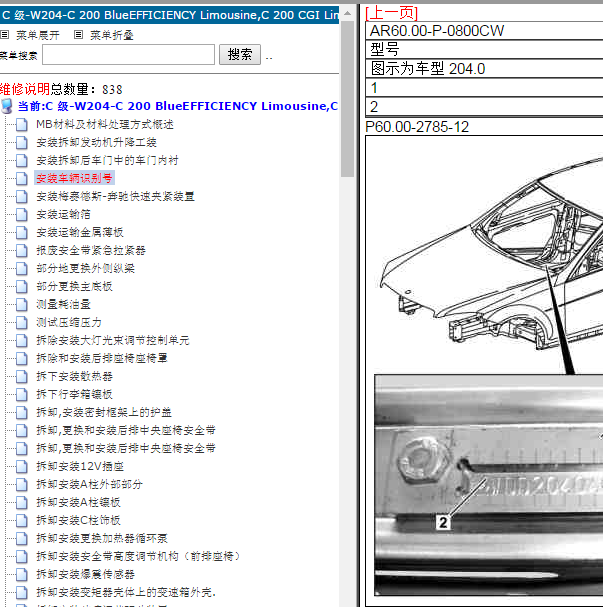603x607 pixels.
Task: Open tree item 拆卸安装12V插座
Action: 80,466
